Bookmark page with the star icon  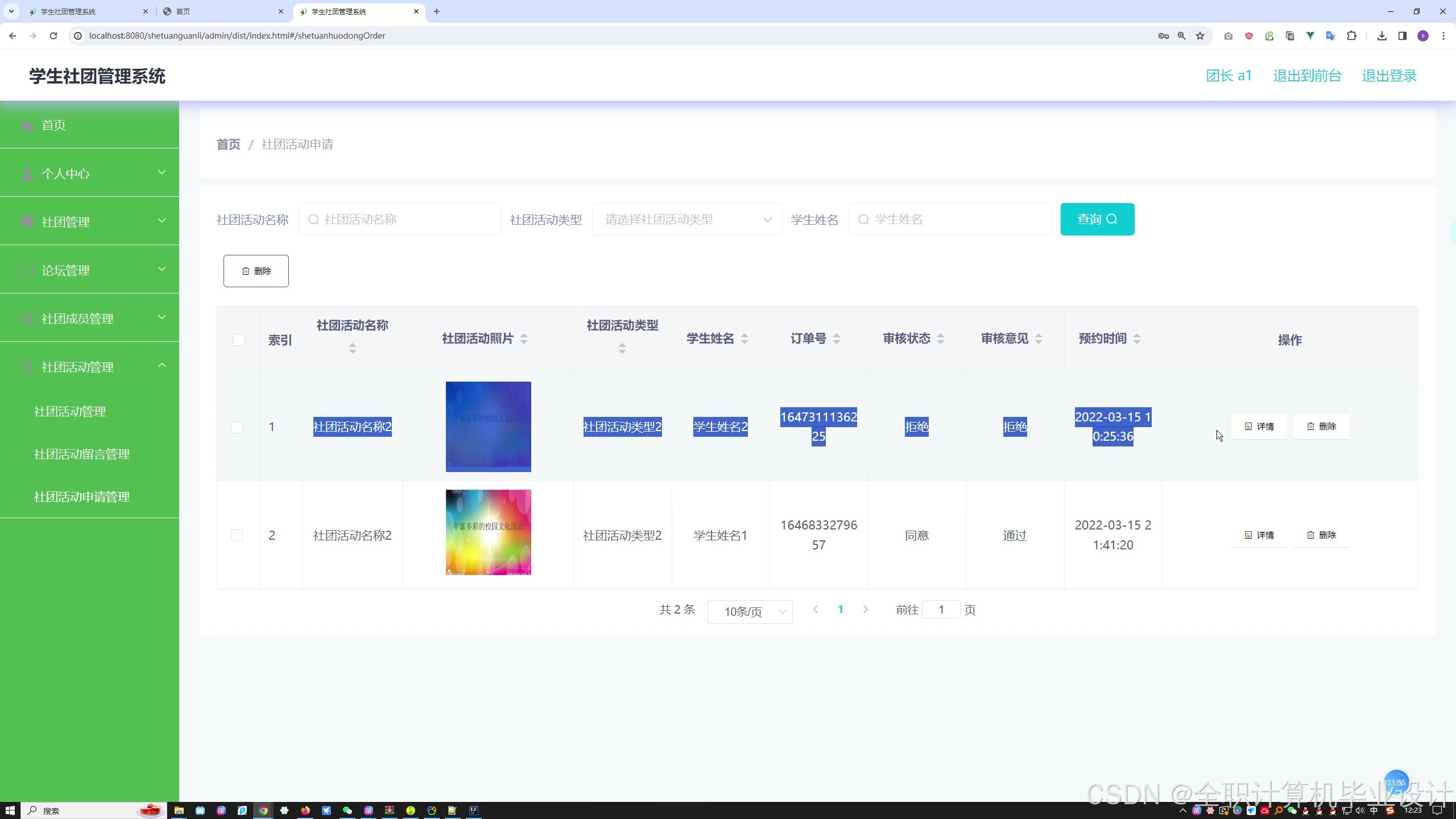(x=1200, y=36)
